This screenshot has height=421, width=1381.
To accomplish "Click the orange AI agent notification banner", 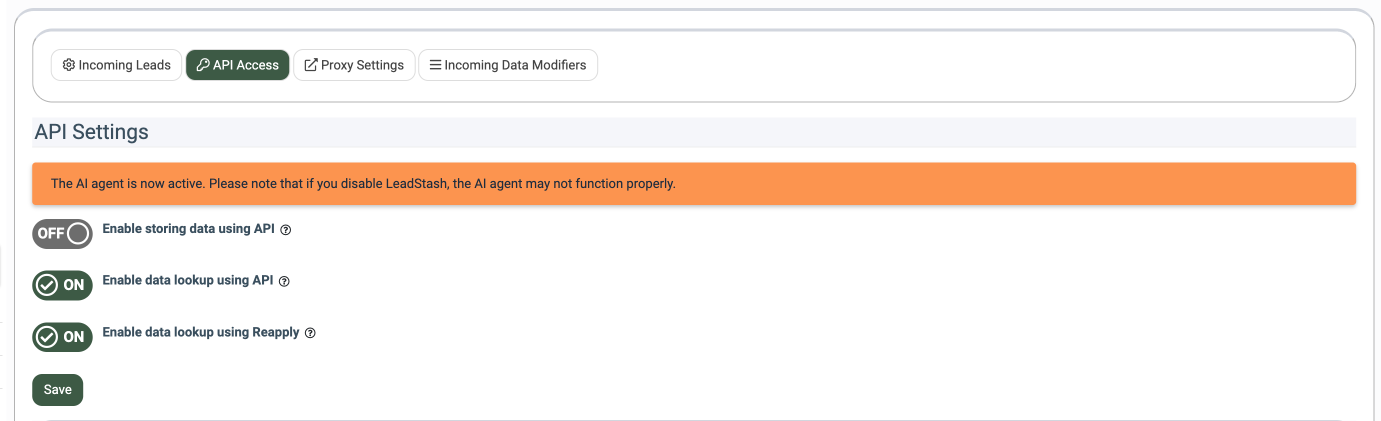I will coord(693,184).
